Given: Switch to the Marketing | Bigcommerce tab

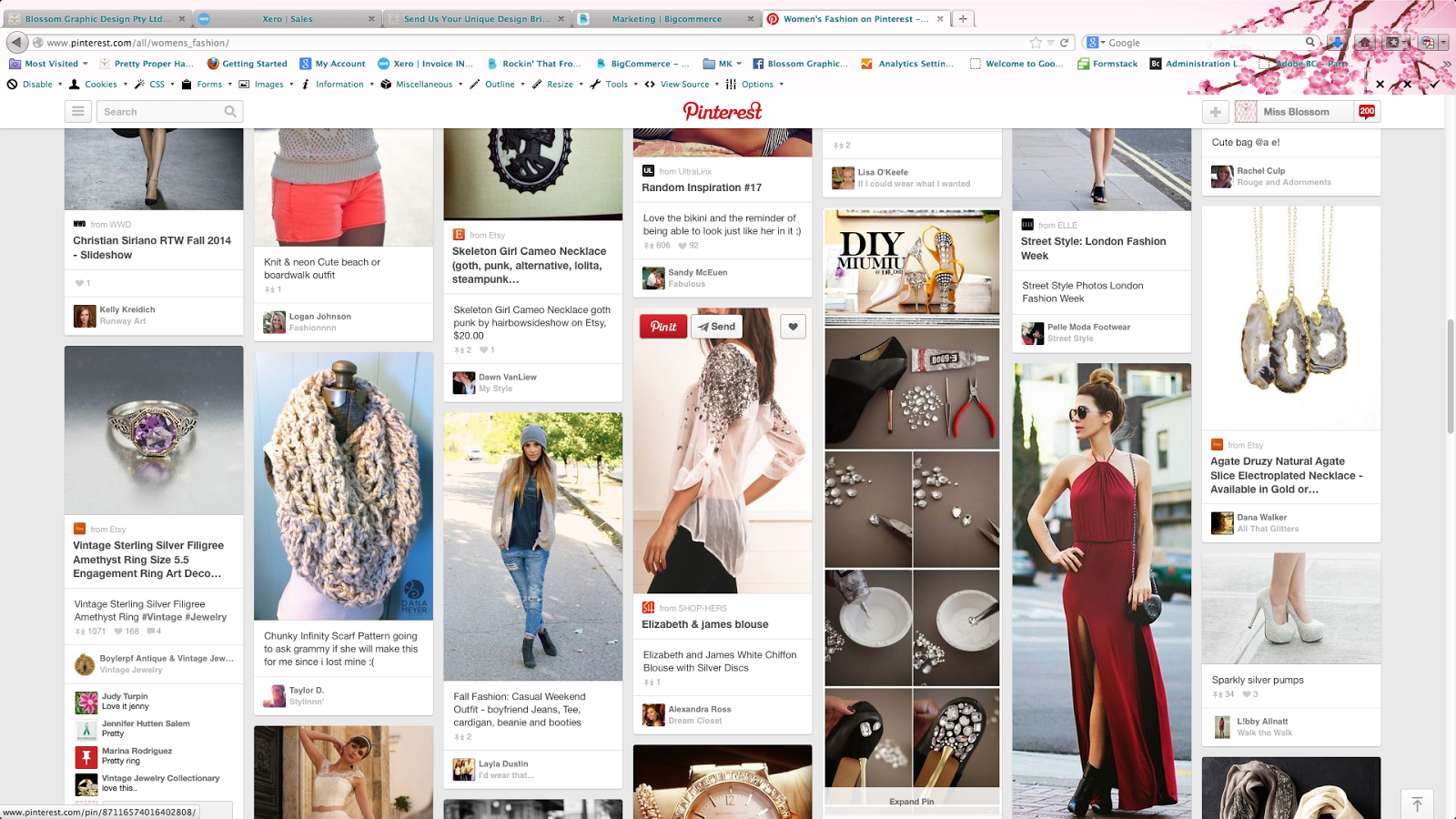Looking at the screenshot, I should tap(667, 19).
